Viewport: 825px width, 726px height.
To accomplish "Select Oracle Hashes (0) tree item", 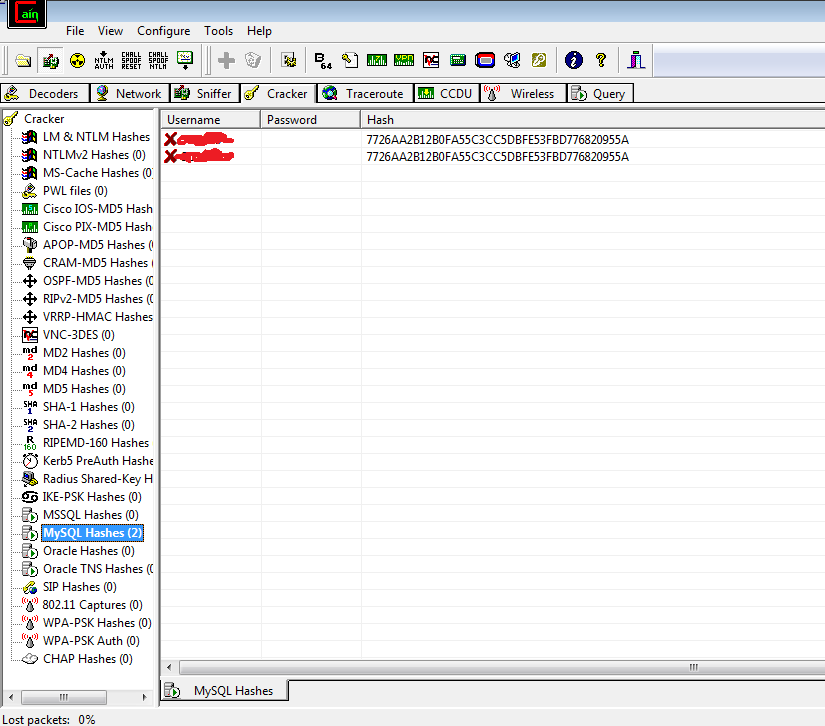I will 88,551.
